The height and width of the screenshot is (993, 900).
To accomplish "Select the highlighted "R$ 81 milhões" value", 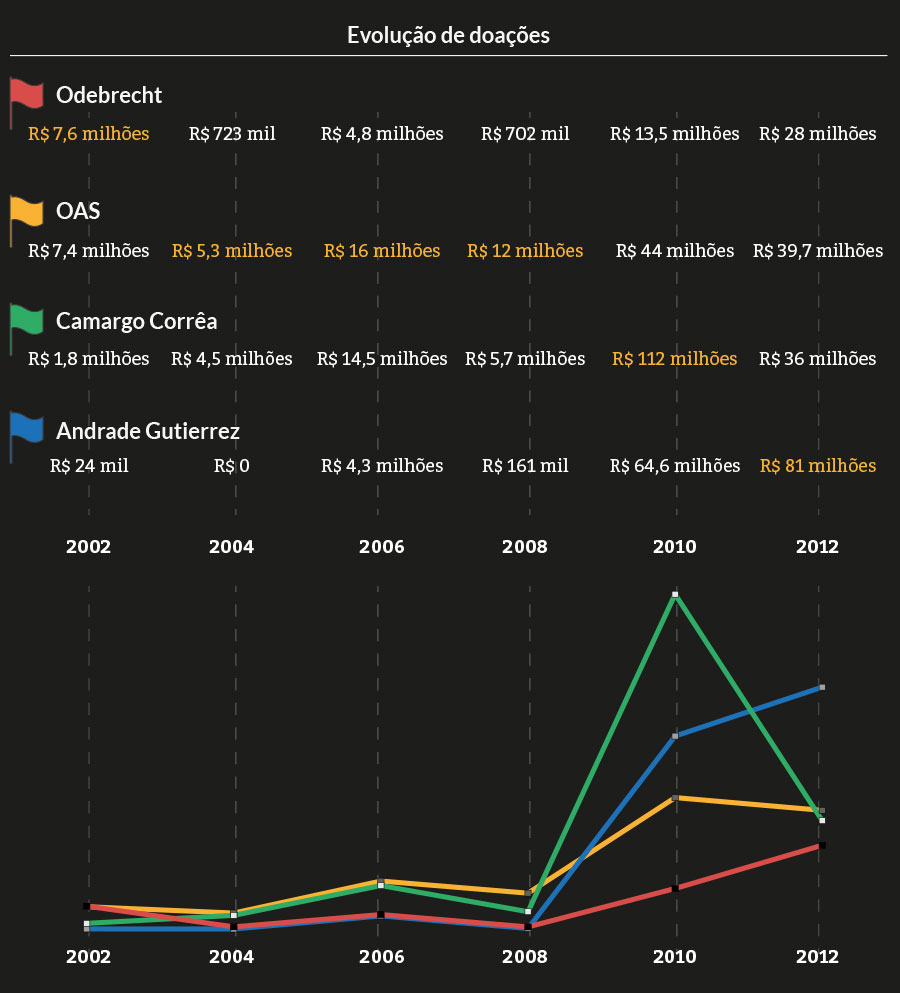I will (x=818, y=466).
